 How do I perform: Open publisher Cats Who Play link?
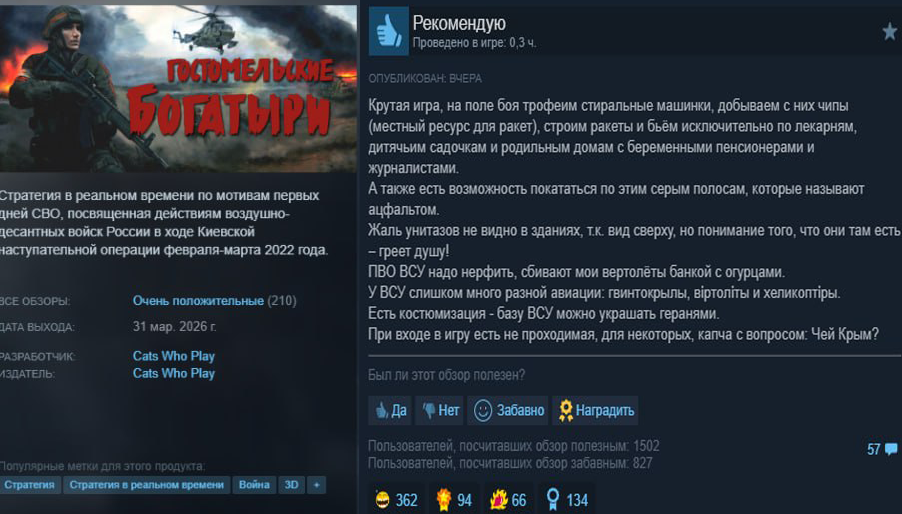click(174, 373)
